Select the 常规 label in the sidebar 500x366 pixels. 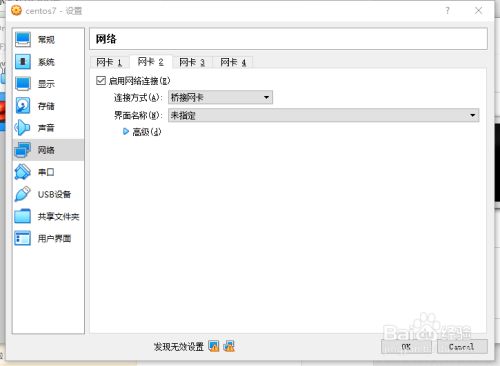click(46, 40)
